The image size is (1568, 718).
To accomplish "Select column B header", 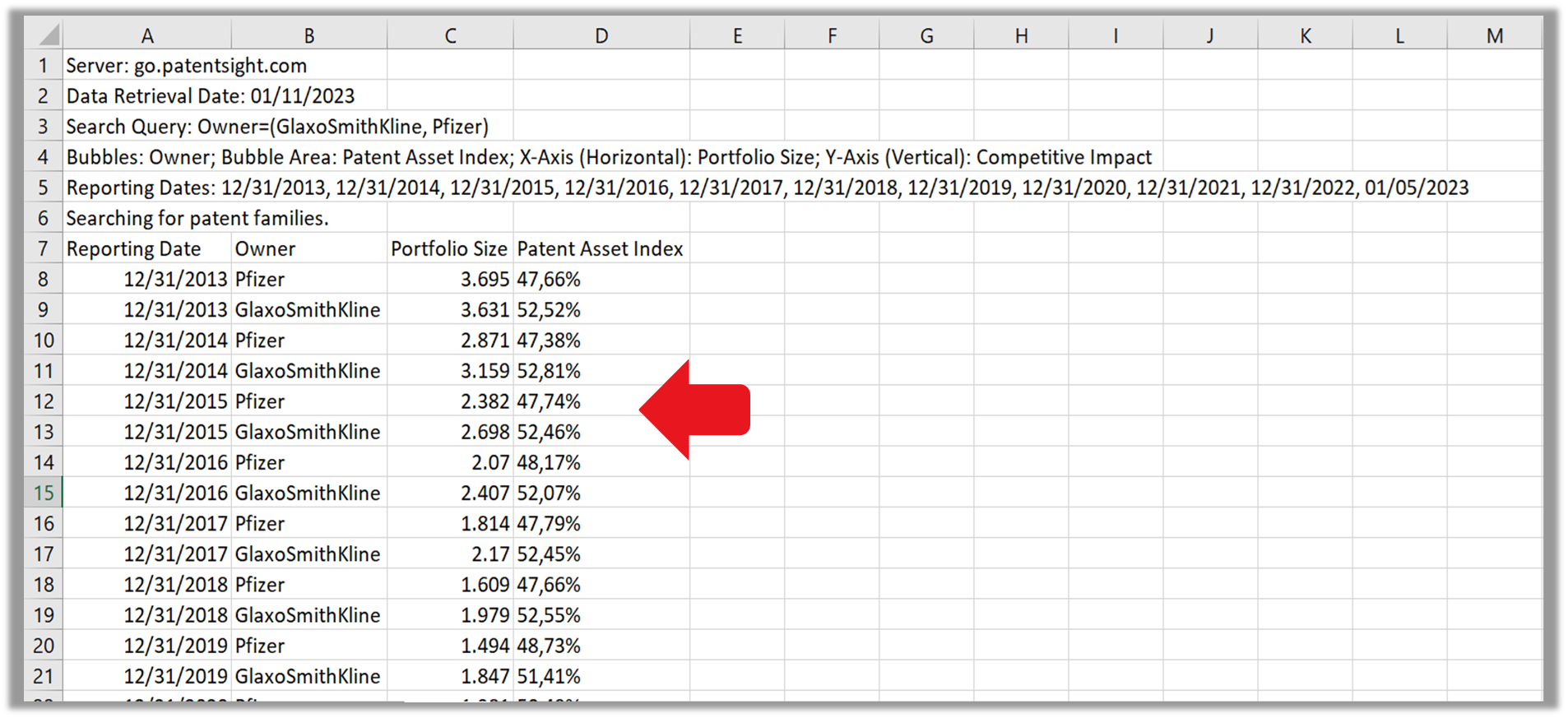I will [309, 35].
